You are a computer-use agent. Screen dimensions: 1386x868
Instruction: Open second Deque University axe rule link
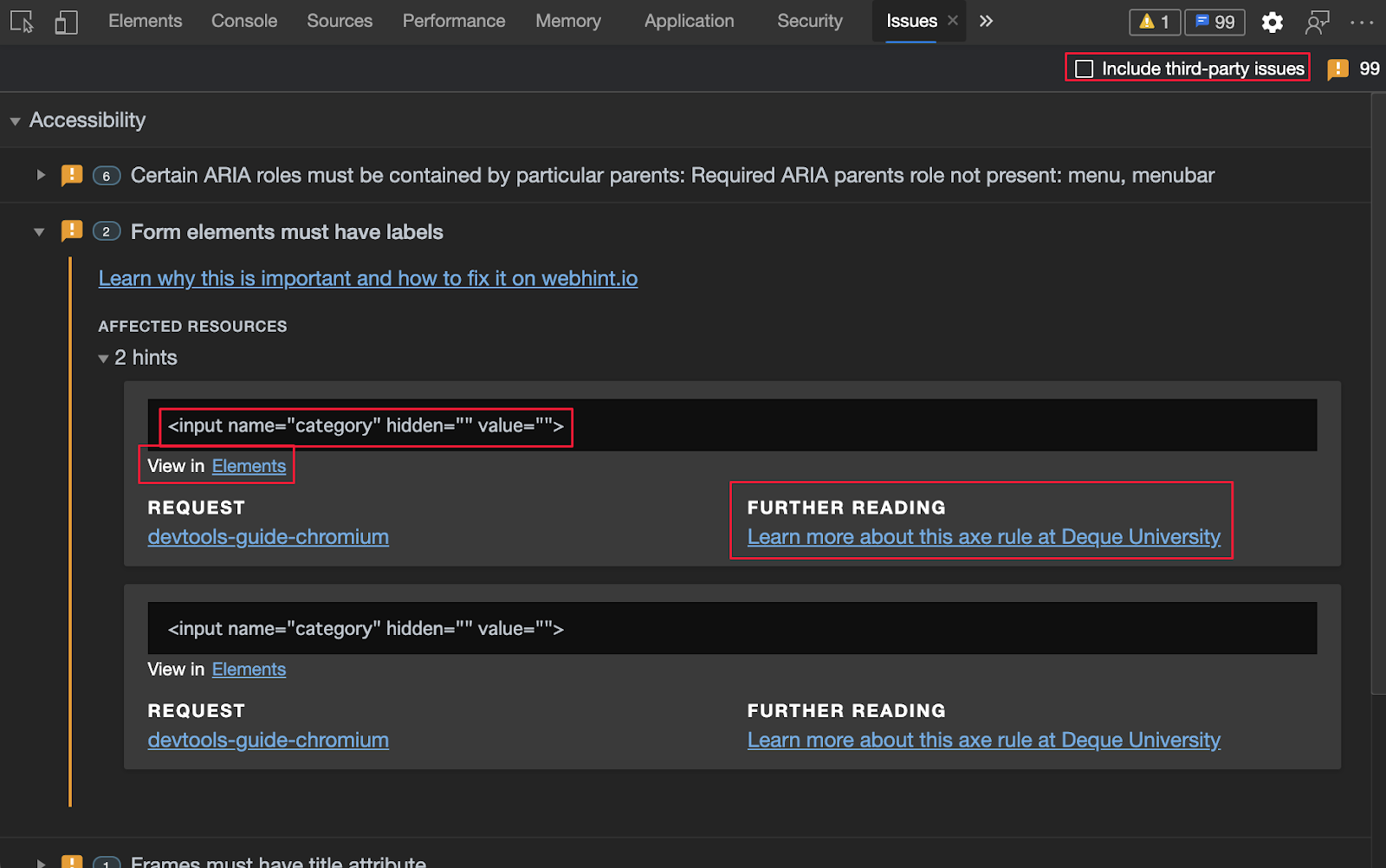click(x=984, y=740)
